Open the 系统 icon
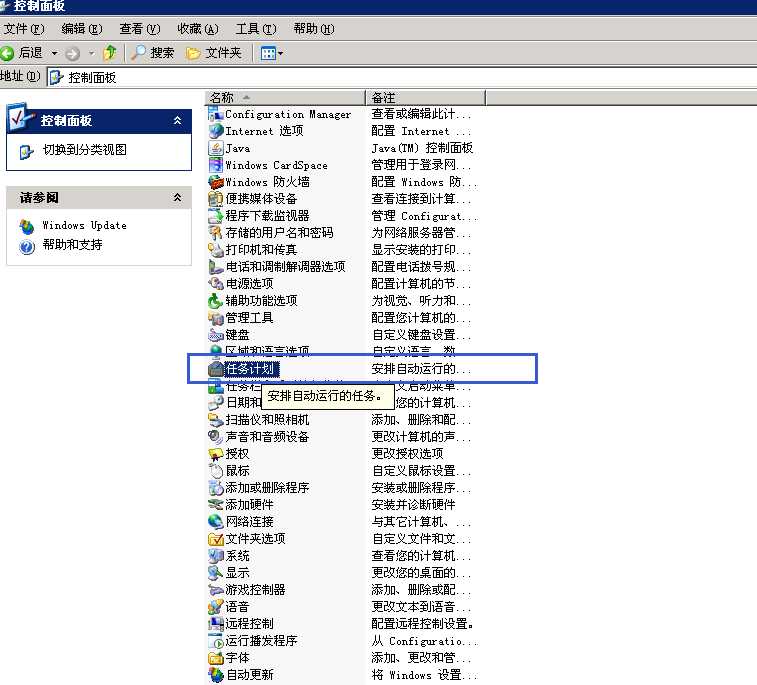Viewport: 757px width, 685px height. coord(215,556)
